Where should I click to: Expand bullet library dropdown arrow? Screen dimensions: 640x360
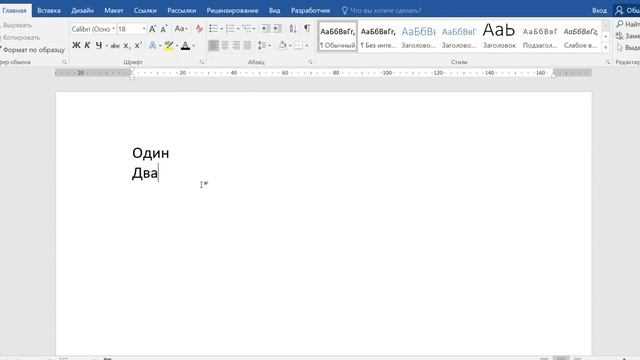(x=221, y=29)
